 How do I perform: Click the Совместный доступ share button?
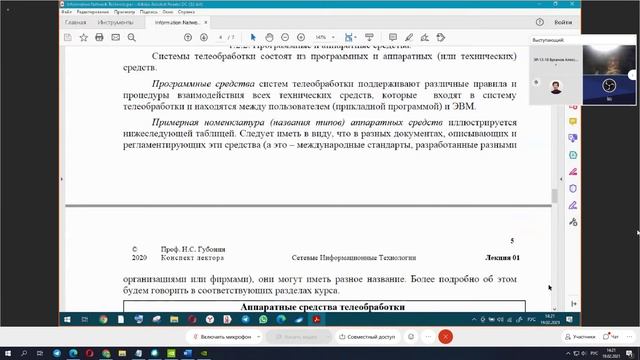click(367, 337)
